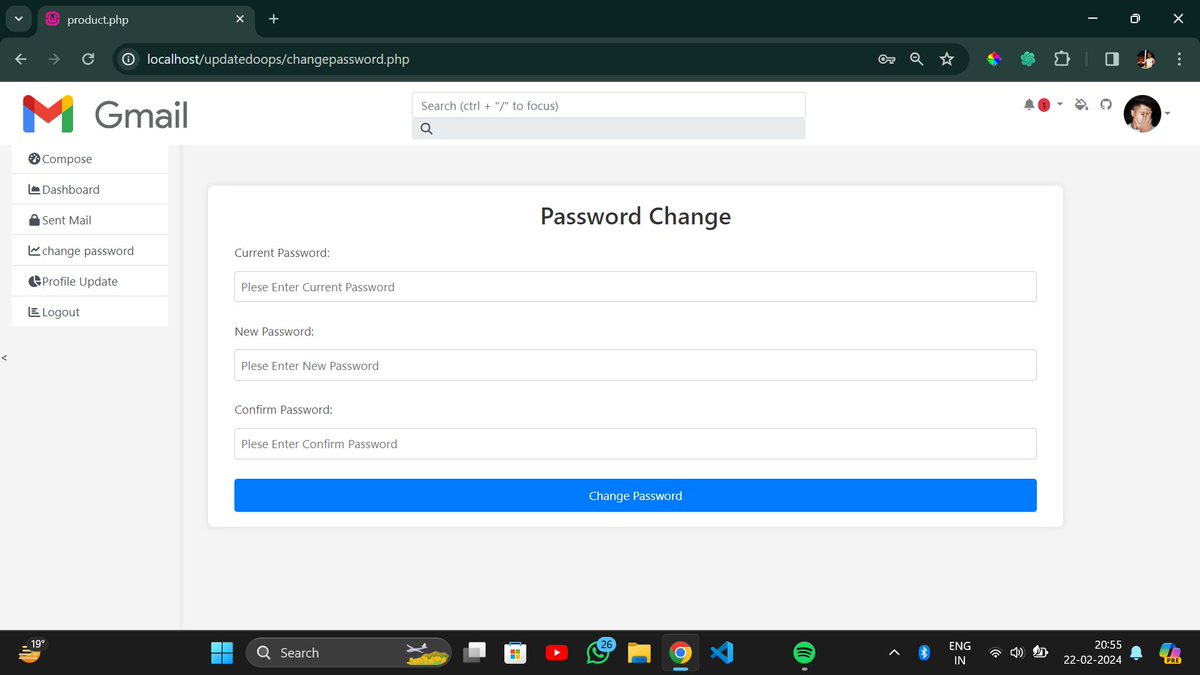Click the green ChatGPT extension icon
Viewport: 1200px width, 675px height.
1028,59
